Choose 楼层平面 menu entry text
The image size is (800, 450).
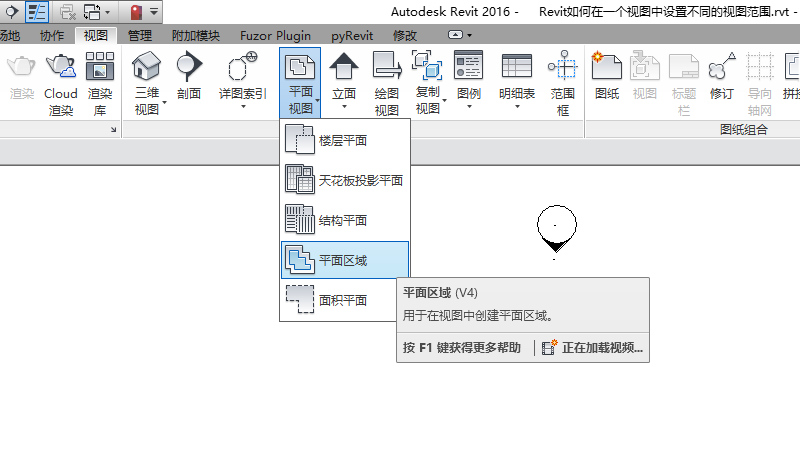coord(343,140)
